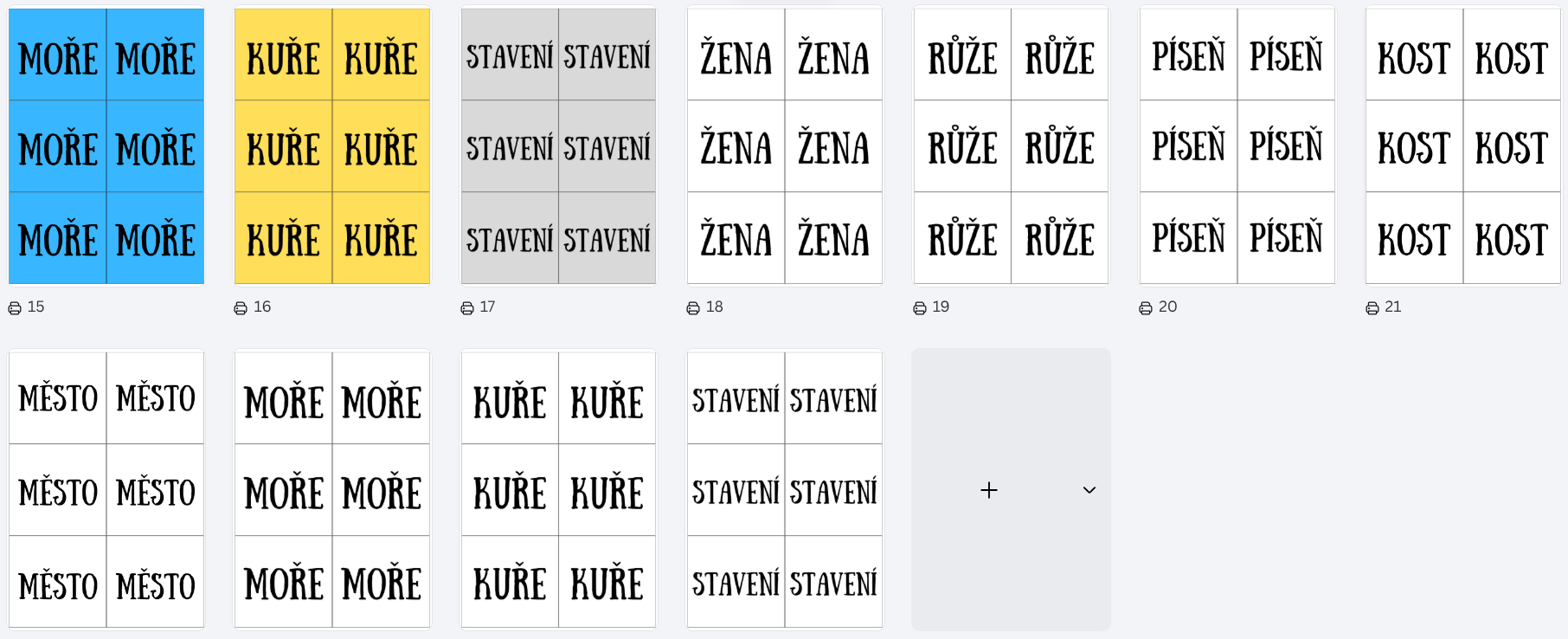
Task: Open the white STAVENÍ page thumbnail
Action: pyautogui.click(x=785, y=489)
